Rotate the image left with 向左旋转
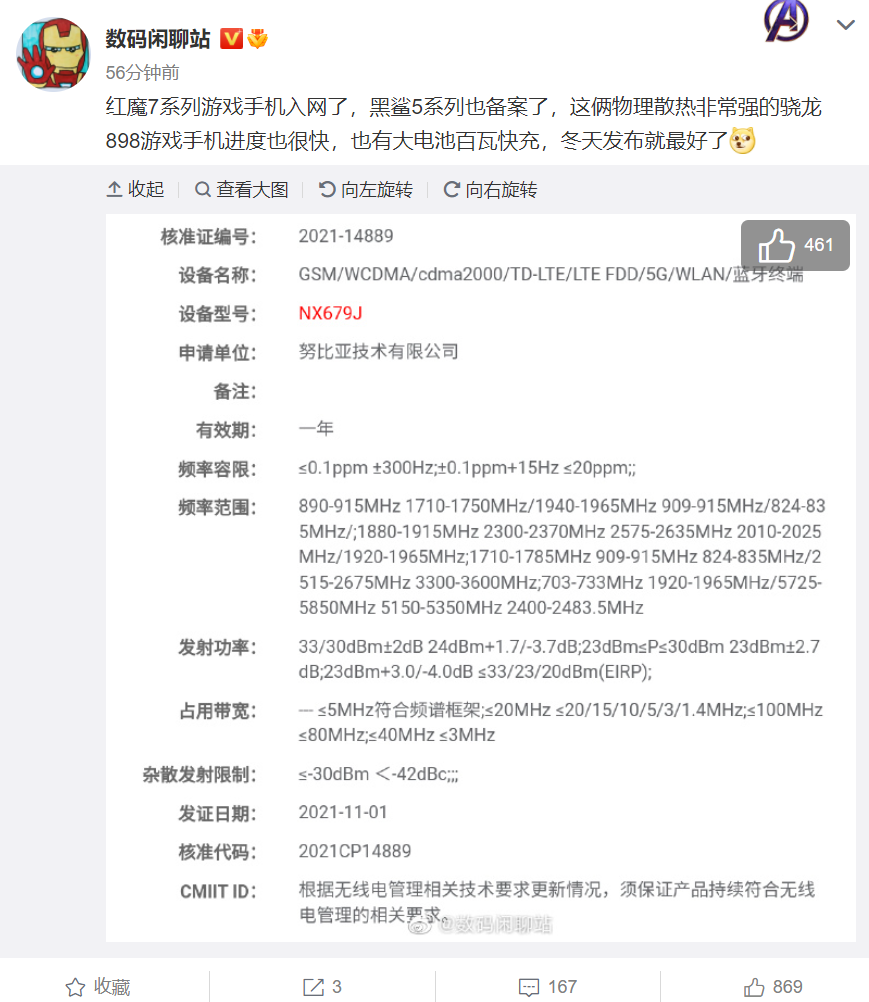The height and width of the screenshot is (1002, 869). (365, 189)
